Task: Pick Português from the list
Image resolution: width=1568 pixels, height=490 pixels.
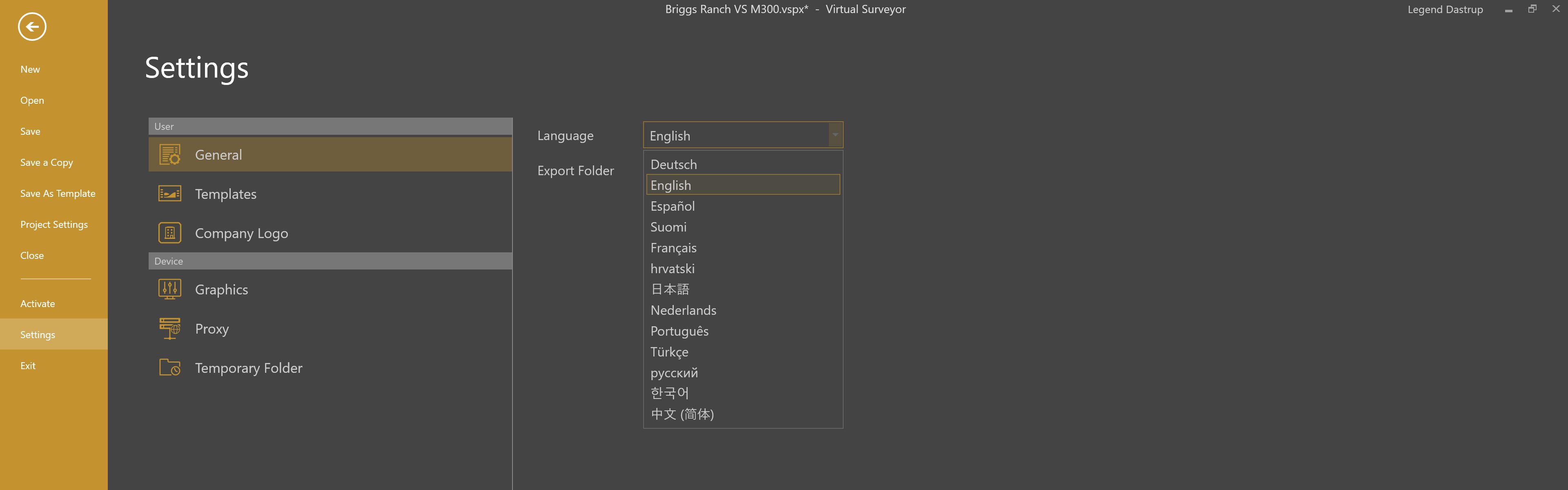Action: (x=743, y=330)
